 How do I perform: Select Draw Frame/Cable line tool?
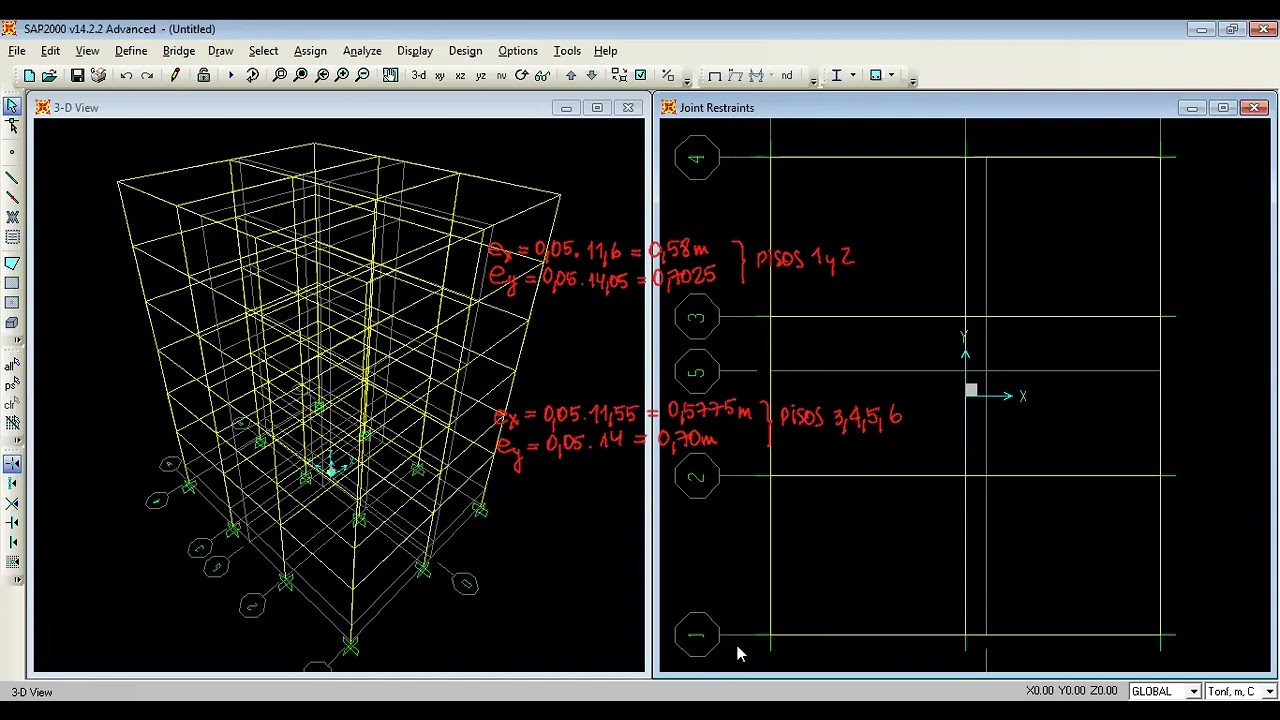[x=12, y=178]
